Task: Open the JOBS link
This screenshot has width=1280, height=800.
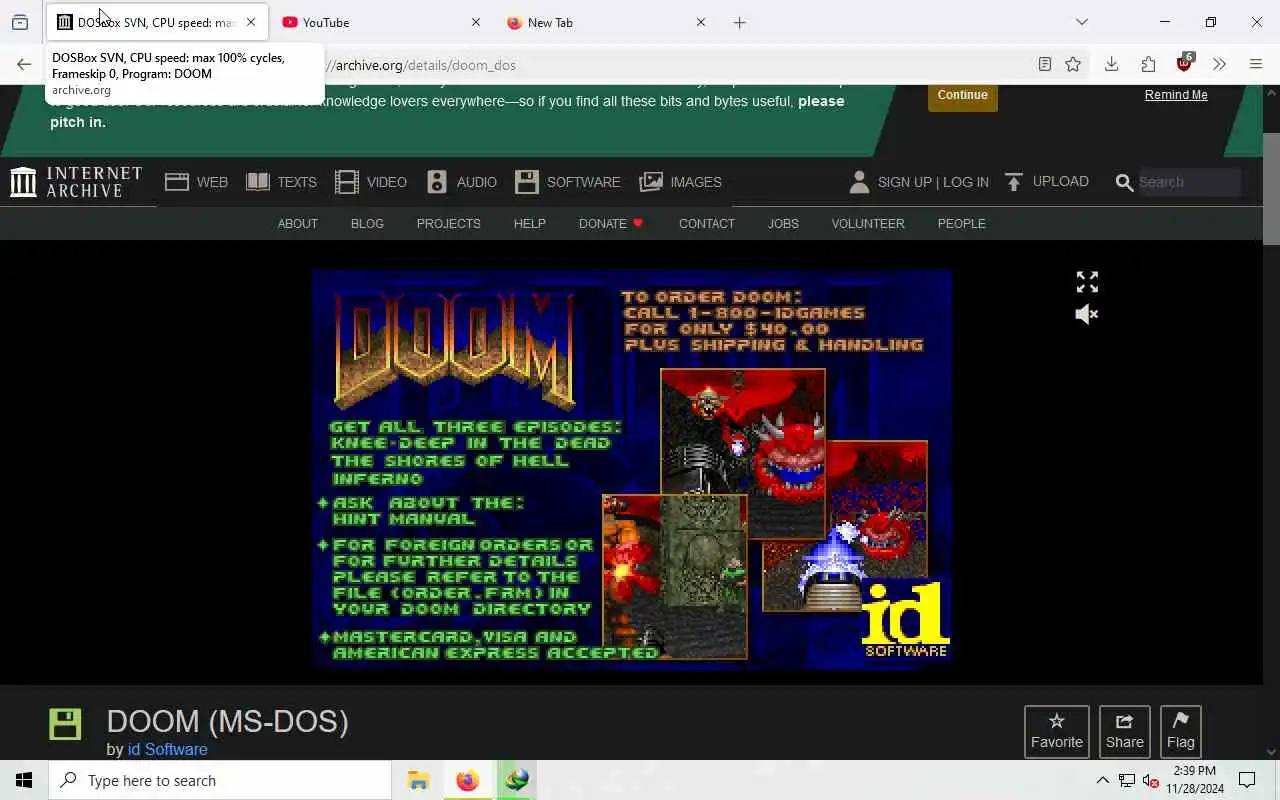Action: click(x=783, y=223)
